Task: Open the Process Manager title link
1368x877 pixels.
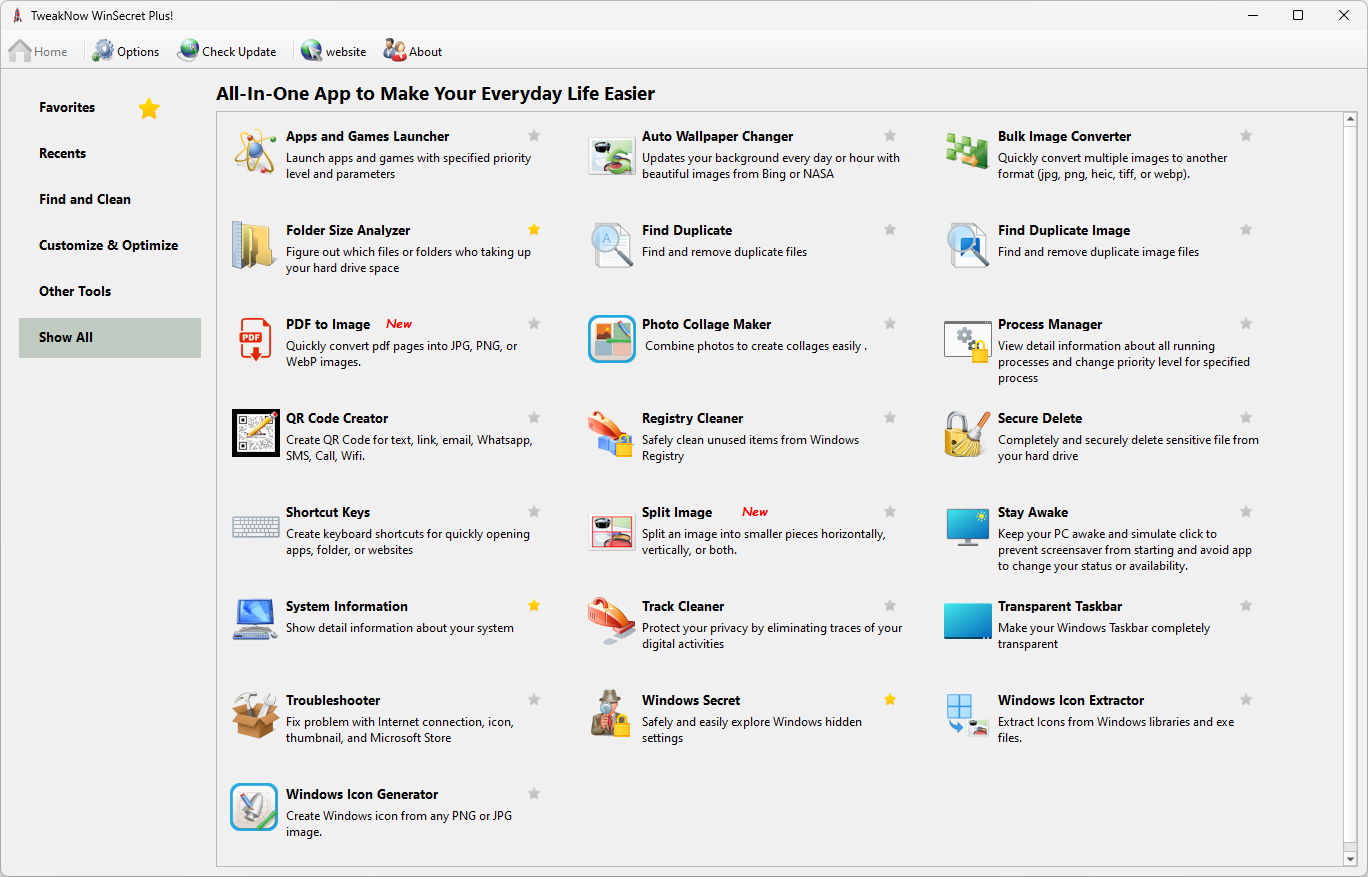Action: [x=1050, y=324]
